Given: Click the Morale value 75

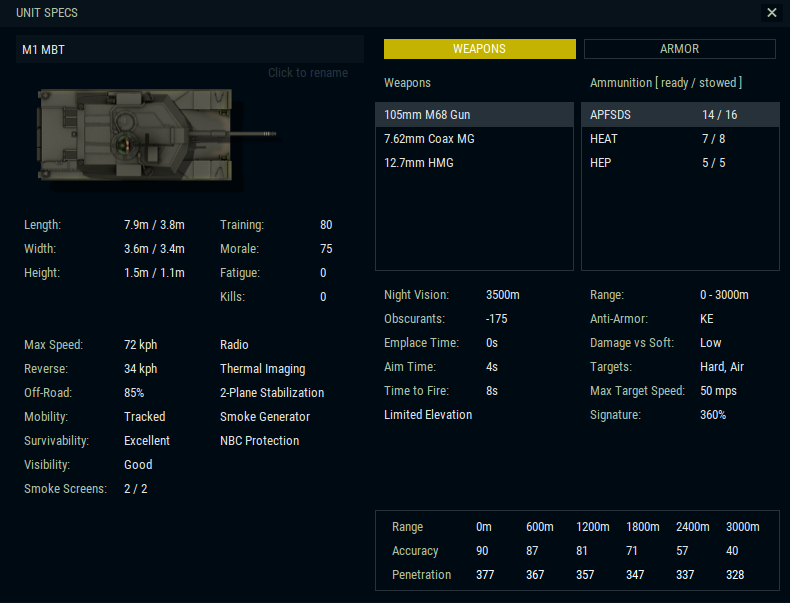Looking at the screenshot, I should tap(326, 249).
